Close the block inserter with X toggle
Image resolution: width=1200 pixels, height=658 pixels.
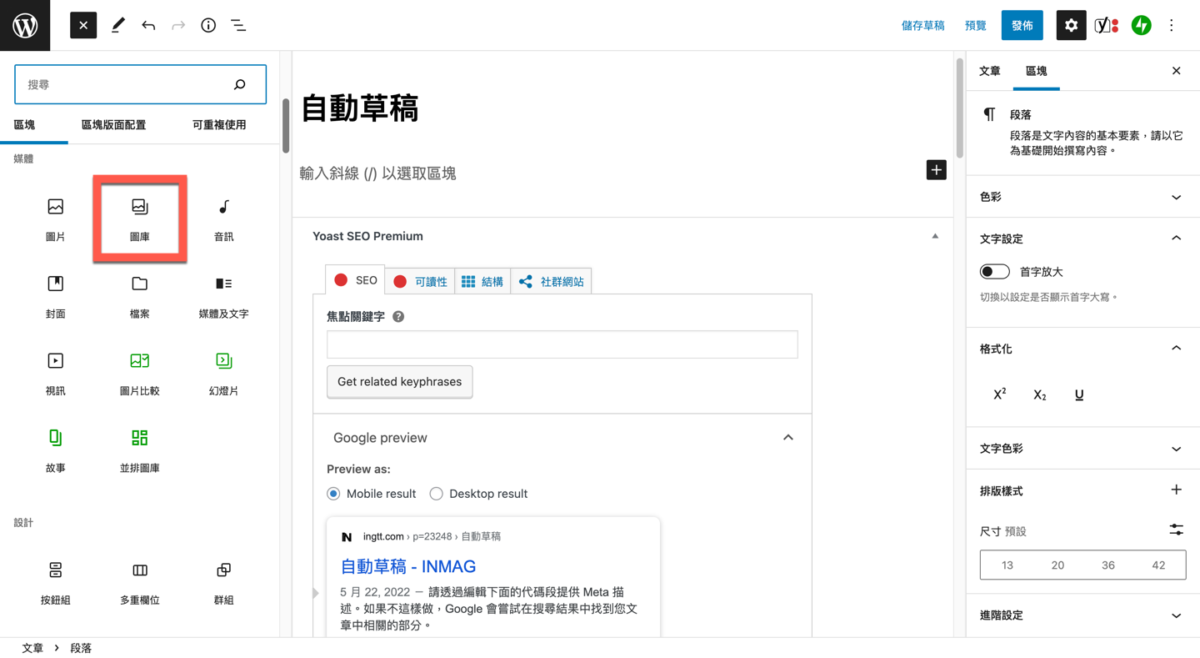point(84,25)
